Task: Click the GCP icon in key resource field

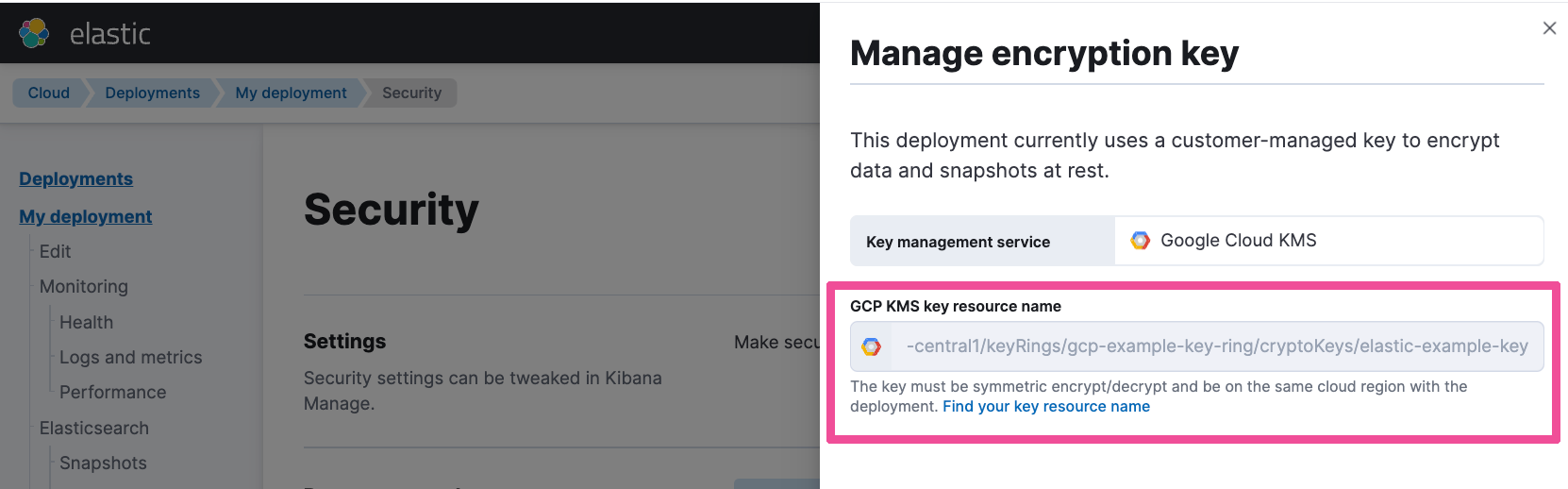Action: point(872,346)
